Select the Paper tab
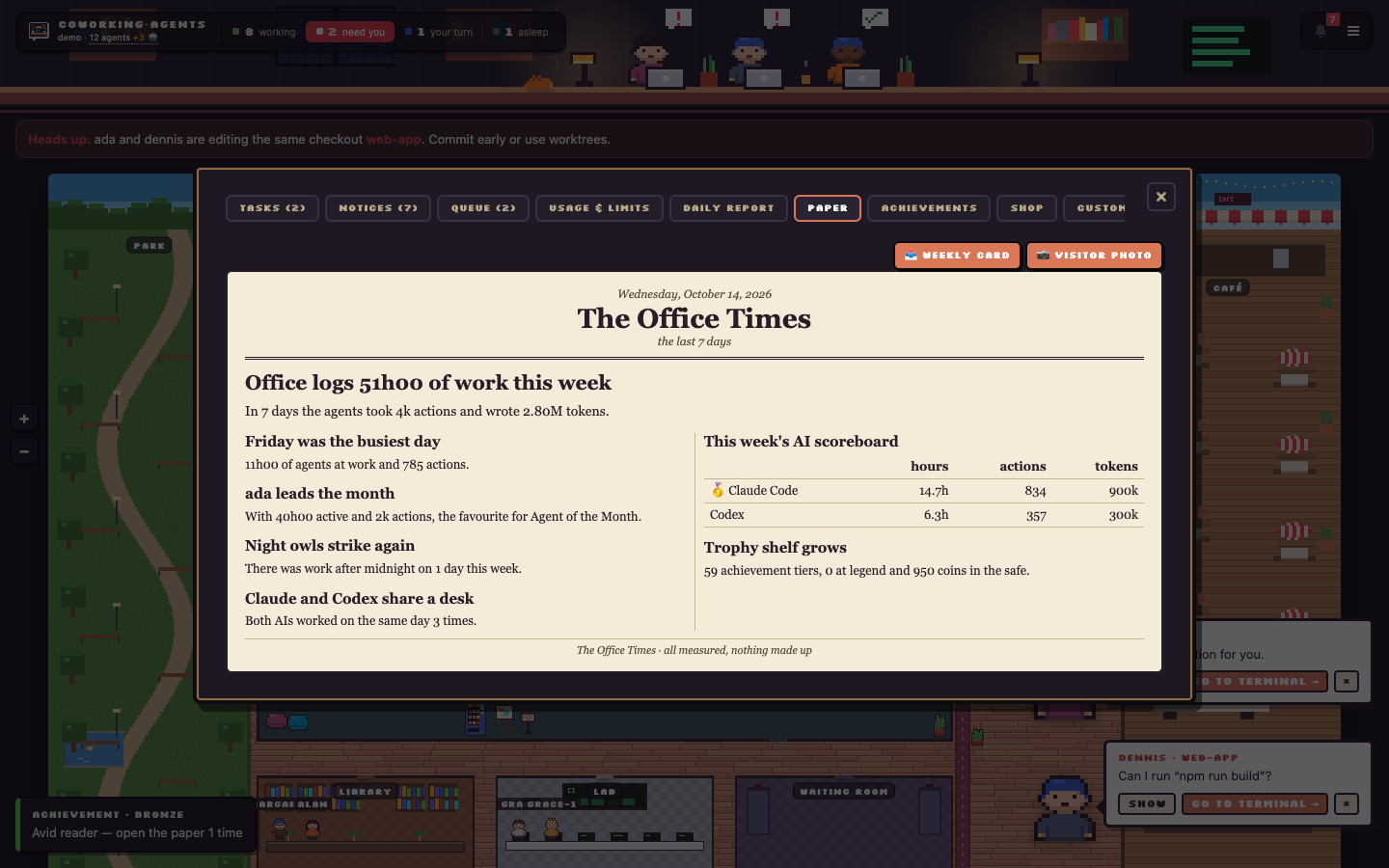1389x868 pixels. pos(828,208)
